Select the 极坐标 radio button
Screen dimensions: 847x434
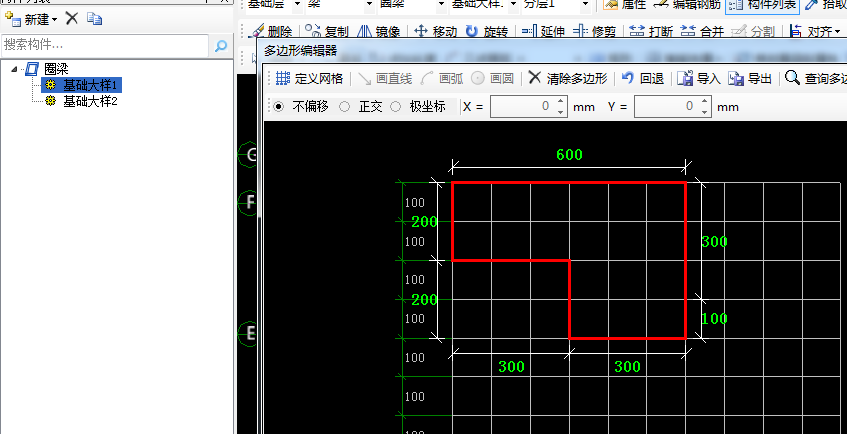tap(395, 106)
